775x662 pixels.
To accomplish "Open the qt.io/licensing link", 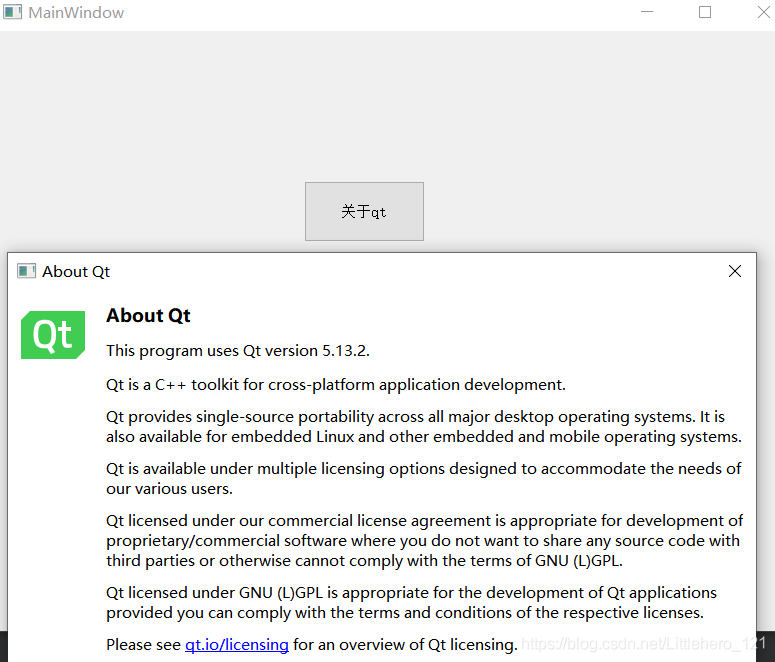I will point(237,645).
